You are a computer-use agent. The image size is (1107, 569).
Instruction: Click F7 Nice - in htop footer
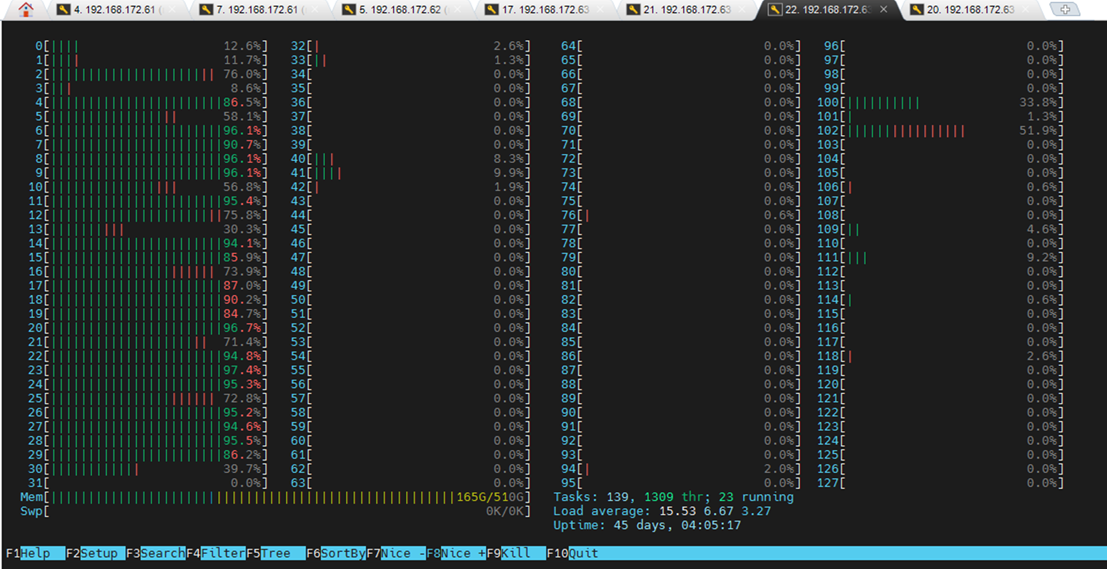click(x=395, y=553)
